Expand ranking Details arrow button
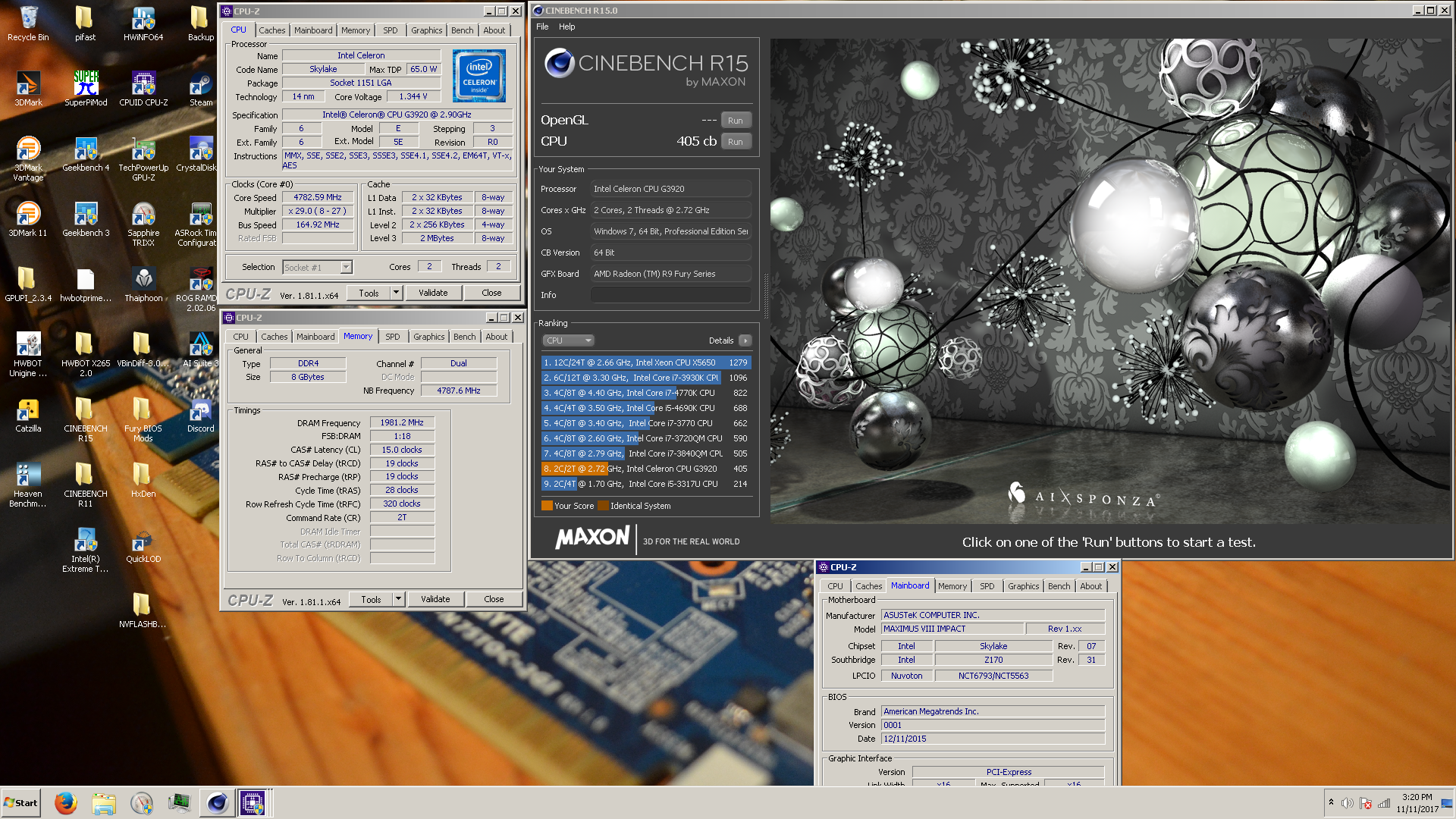1456x819 pixels. (x=745, y=340)
